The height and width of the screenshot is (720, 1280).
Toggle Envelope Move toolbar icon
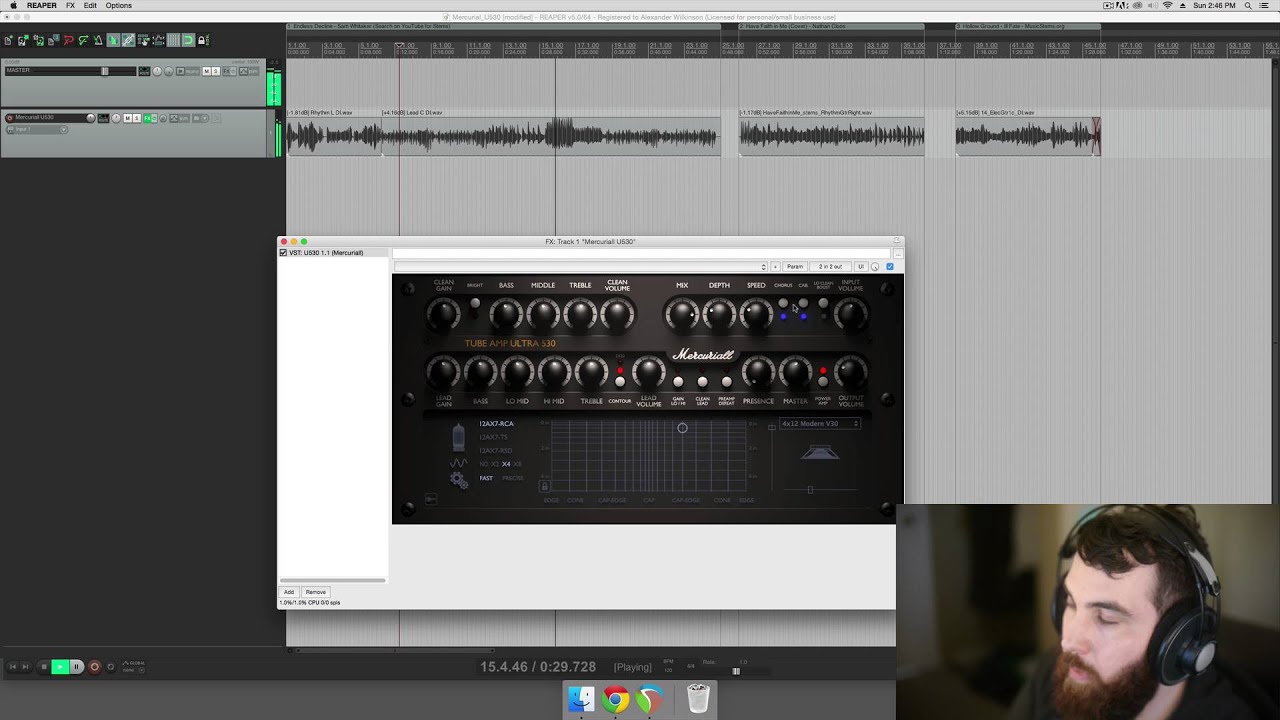pyautogui.click(x=159, y=40)
